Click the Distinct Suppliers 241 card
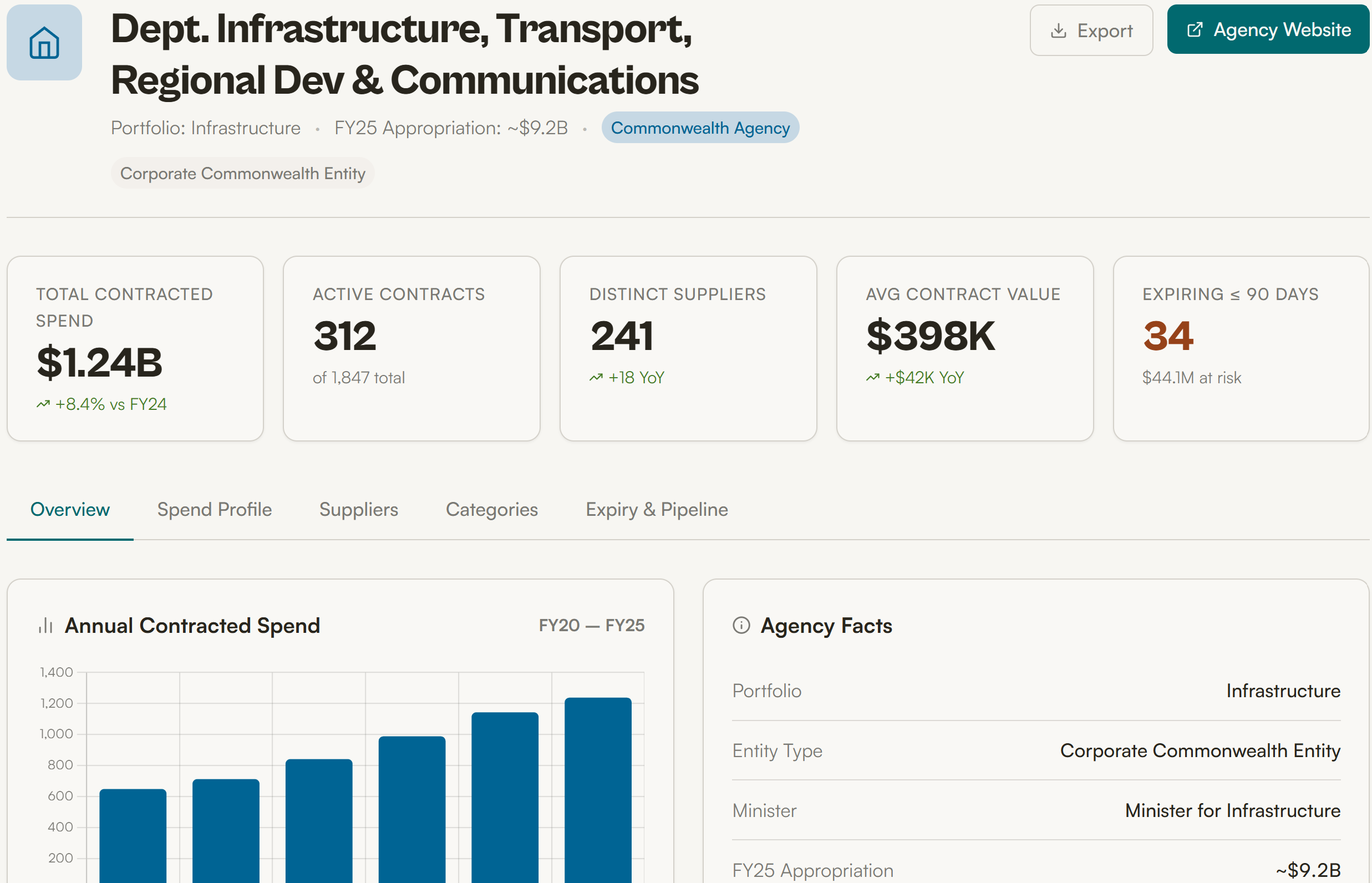 click(x=688, y=349)
